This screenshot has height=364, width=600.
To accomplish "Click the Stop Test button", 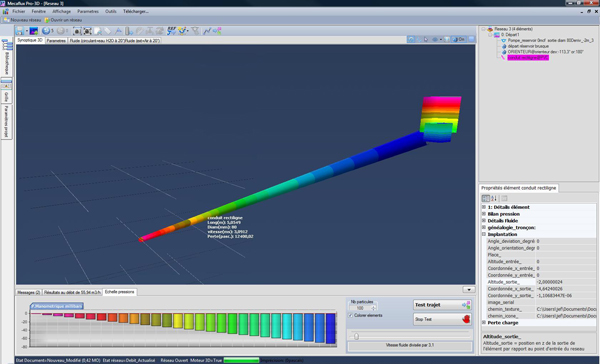I will pyautogui.click(x=442, y=319).
